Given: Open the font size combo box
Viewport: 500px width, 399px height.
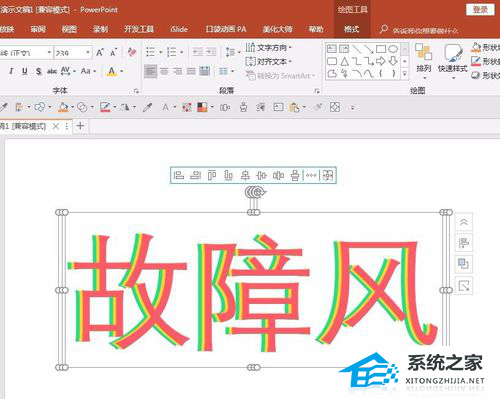Looking at the screenshot, I should (x=73, y=53).
